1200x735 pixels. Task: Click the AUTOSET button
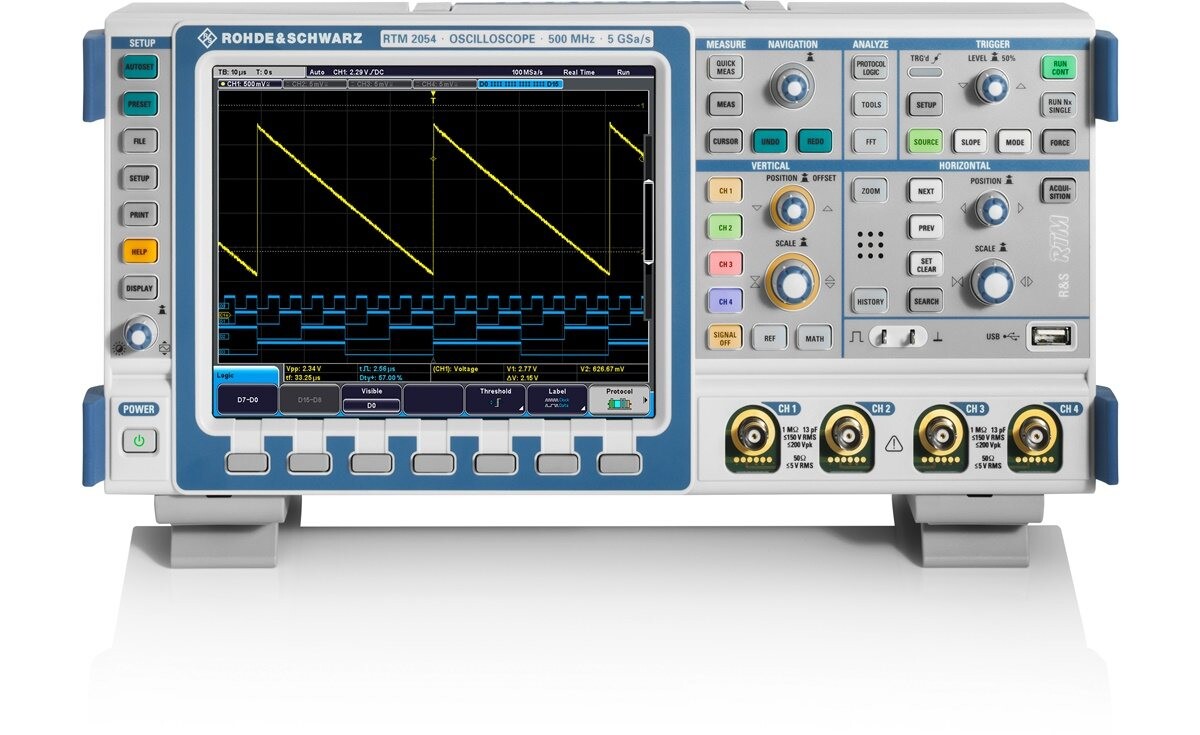tap(141, 67)
